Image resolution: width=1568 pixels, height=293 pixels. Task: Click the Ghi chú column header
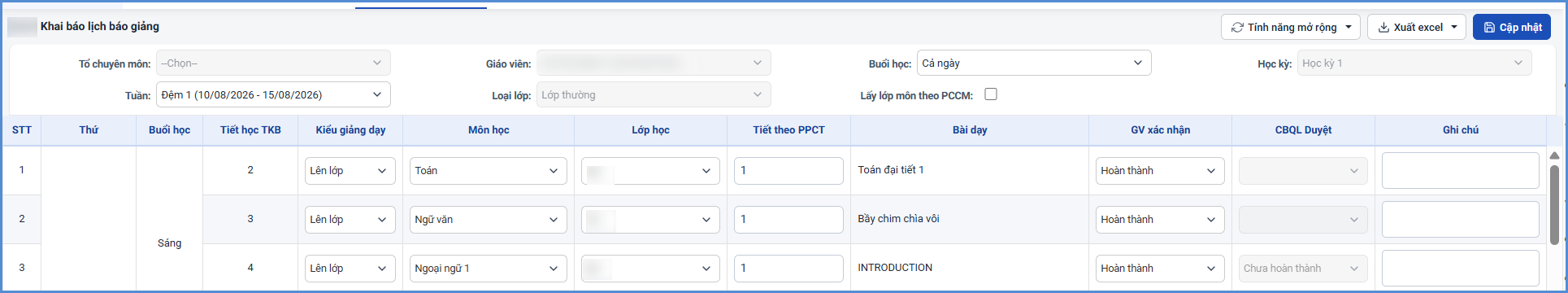[x=1461, y=130]
